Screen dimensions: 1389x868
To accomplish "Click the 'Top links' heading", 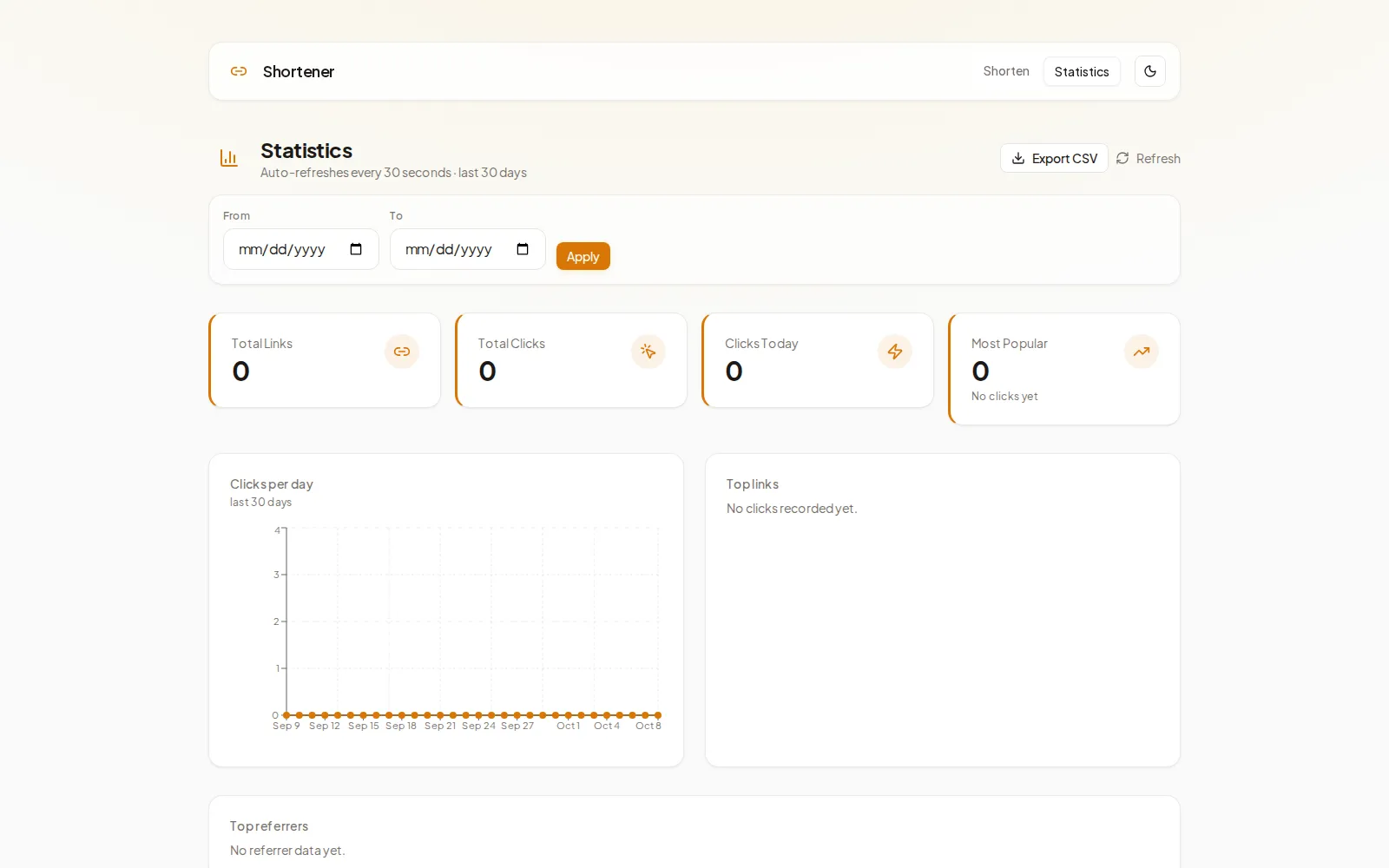I will pos(753,484).
